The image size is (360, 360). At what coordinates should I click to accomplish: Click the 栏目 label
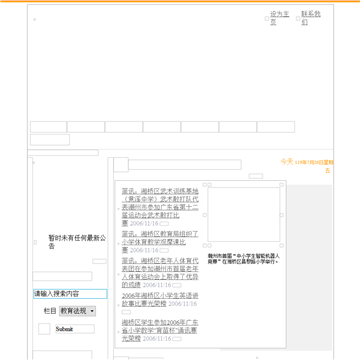point(50,311)
